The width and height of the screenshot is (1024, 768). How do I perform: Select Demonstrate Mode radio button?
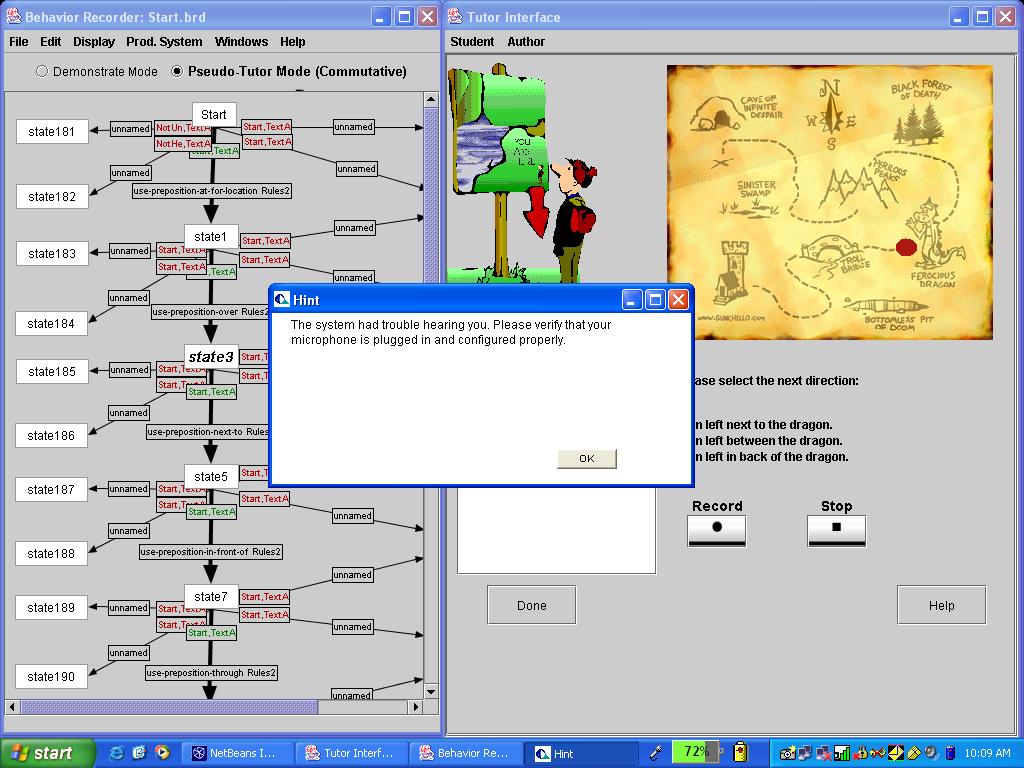[x=42, y=71]
